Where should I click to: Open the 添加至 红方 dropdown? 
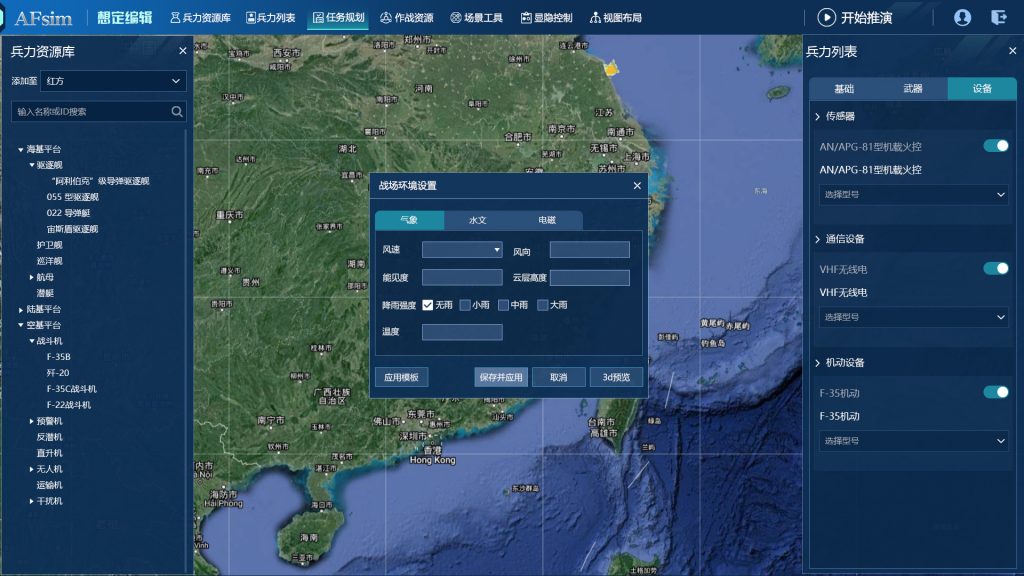[x=113, y=81]
